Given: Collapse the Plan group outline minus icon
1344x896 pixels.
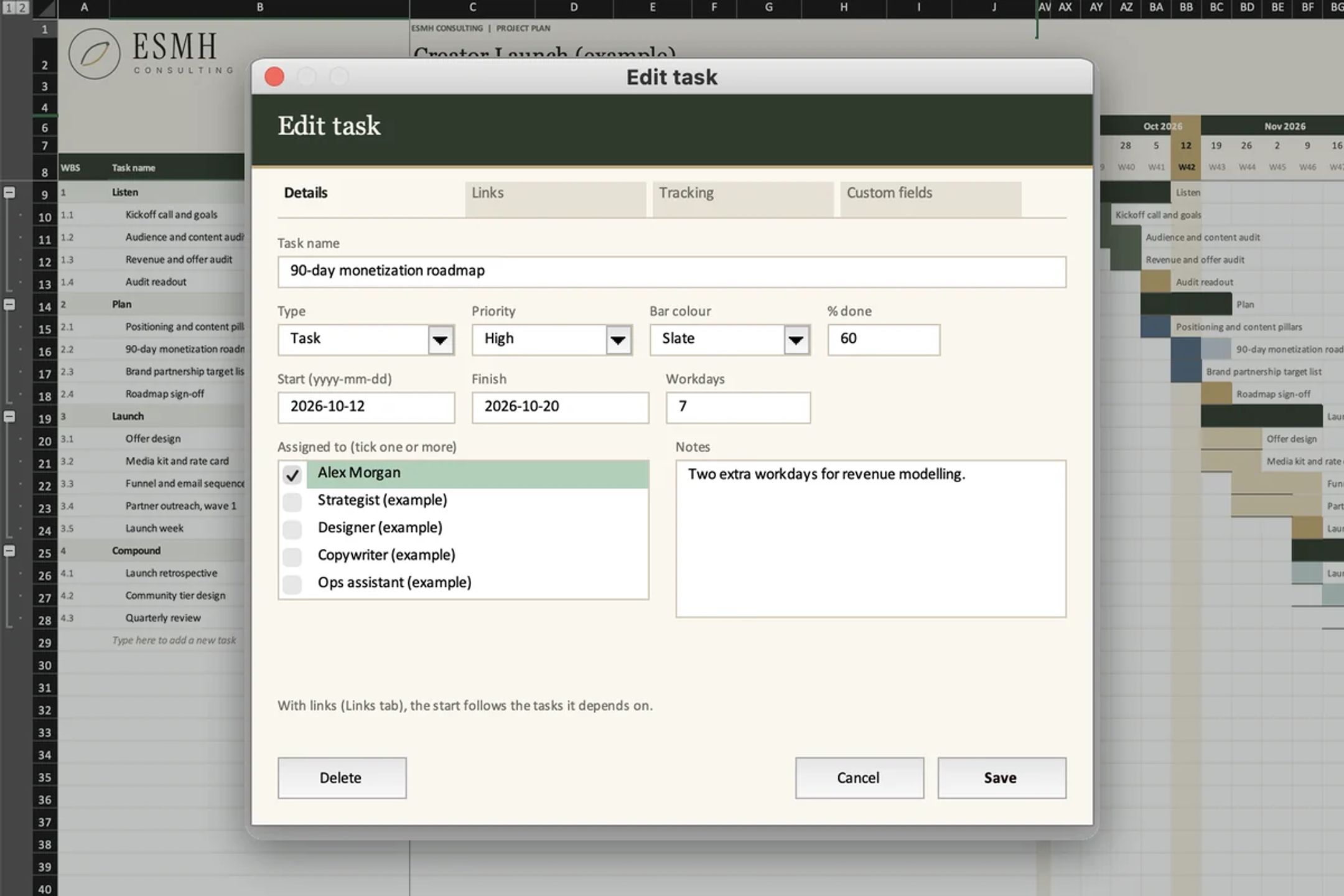Looking at the screenshot, I should tap(9, 304).
